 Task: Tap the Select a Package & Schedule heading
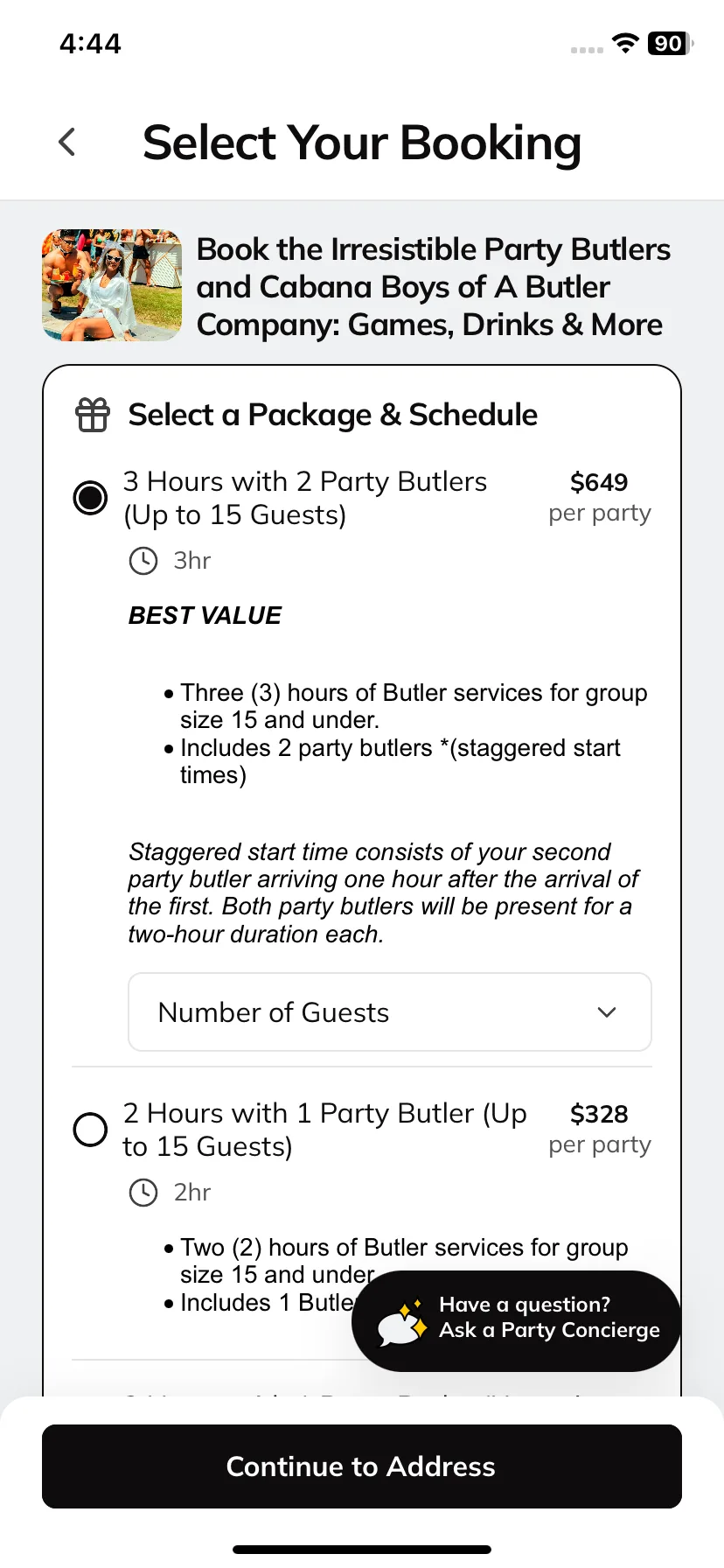pos(333,415)
